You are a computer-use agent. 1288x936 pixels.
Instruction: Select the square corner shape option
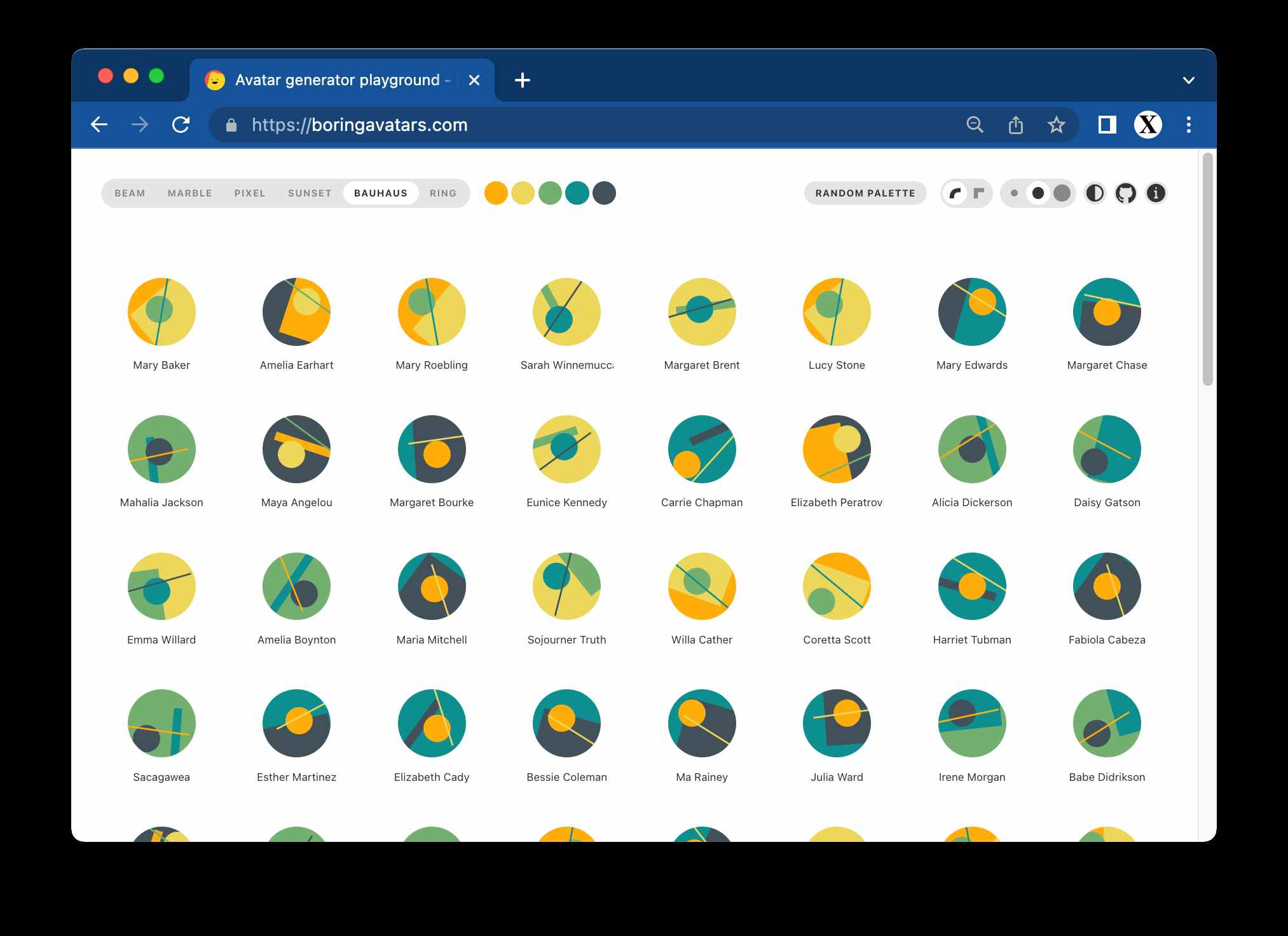[979, 193]
